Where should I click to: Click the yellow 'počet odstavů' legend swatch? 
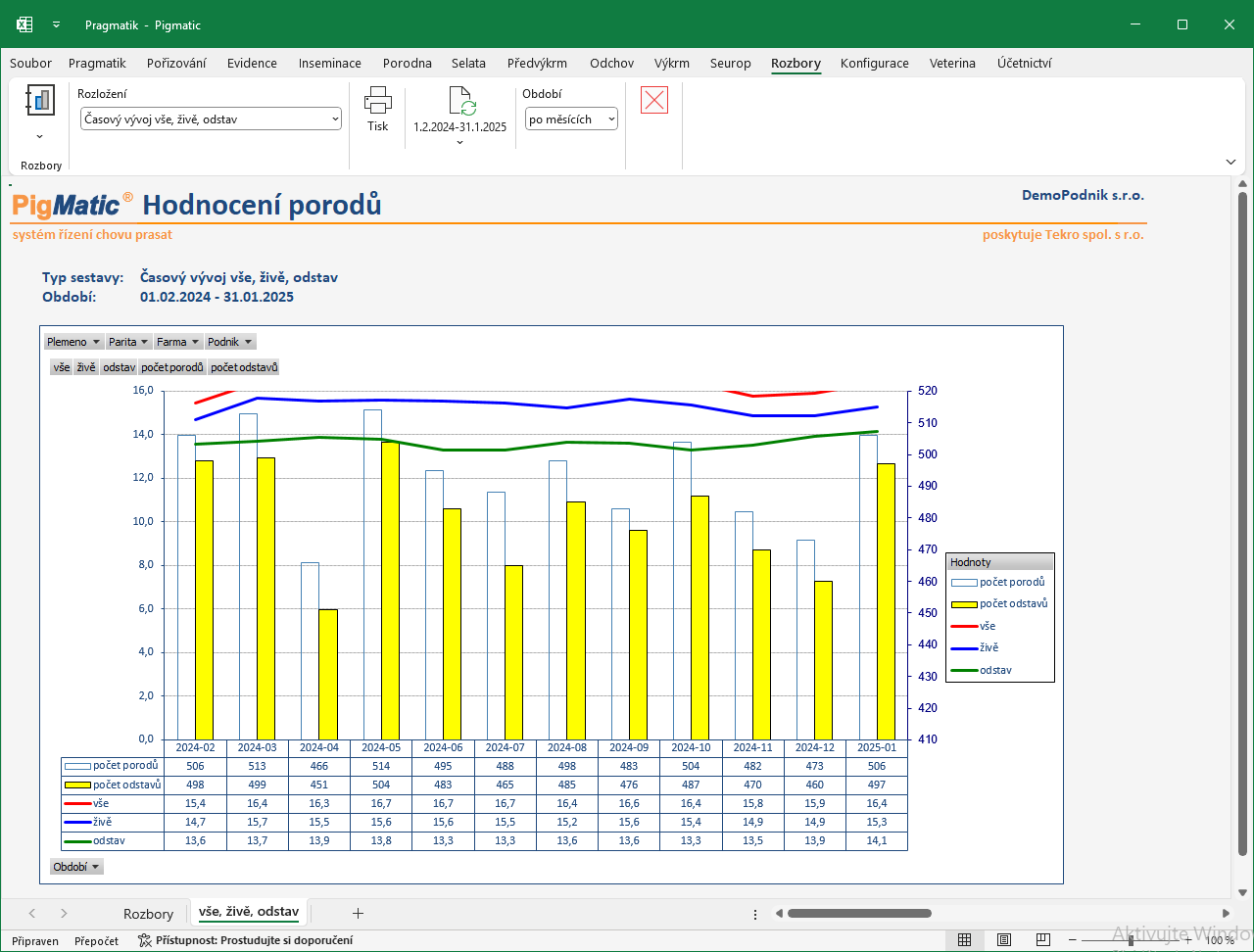[964, 604]
